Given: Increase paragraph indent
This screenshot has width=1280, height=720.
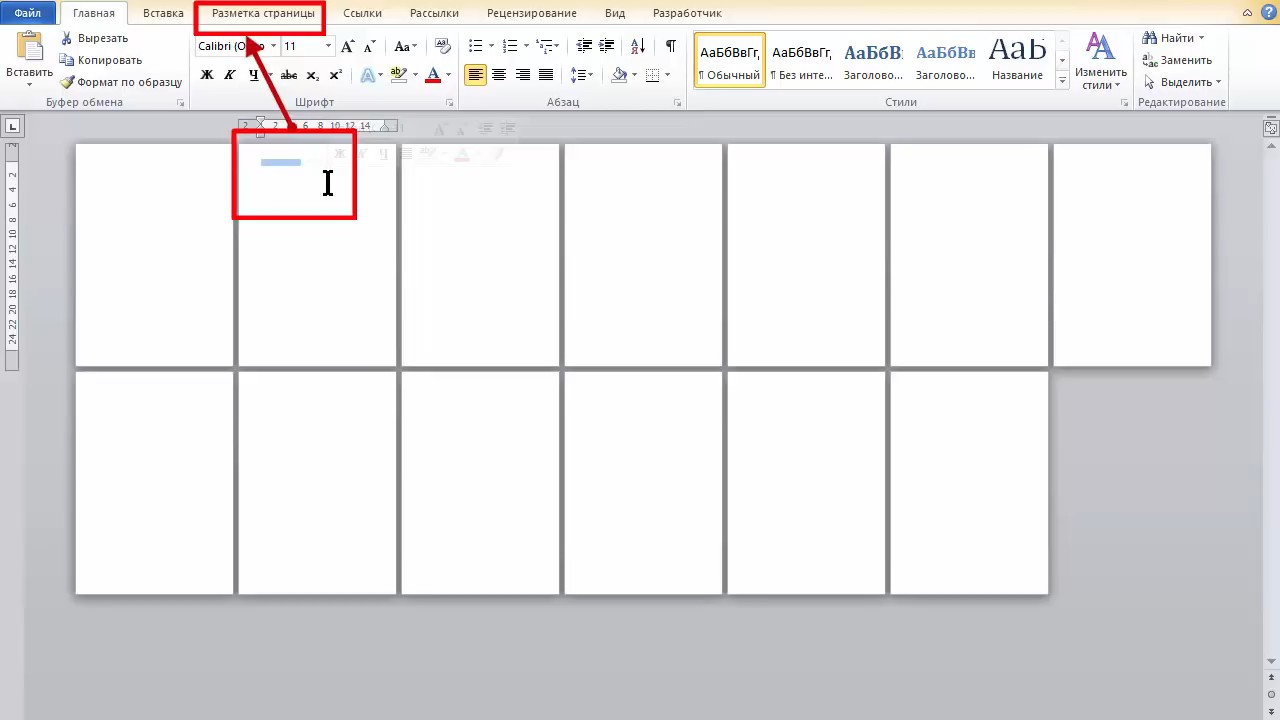Looking at the screenshot, I should pos(607,46).
